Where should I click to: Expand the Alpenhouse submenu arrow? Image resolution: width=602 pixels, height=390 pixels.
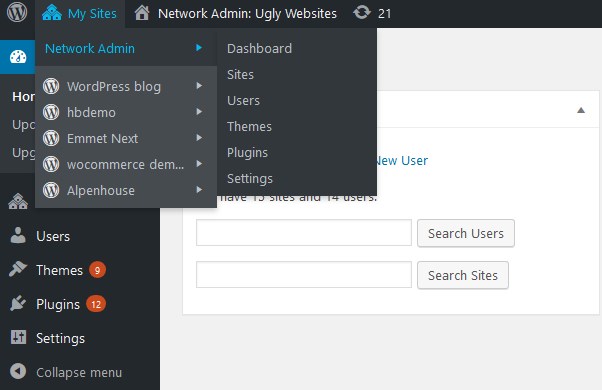click(x=199, y=190)
